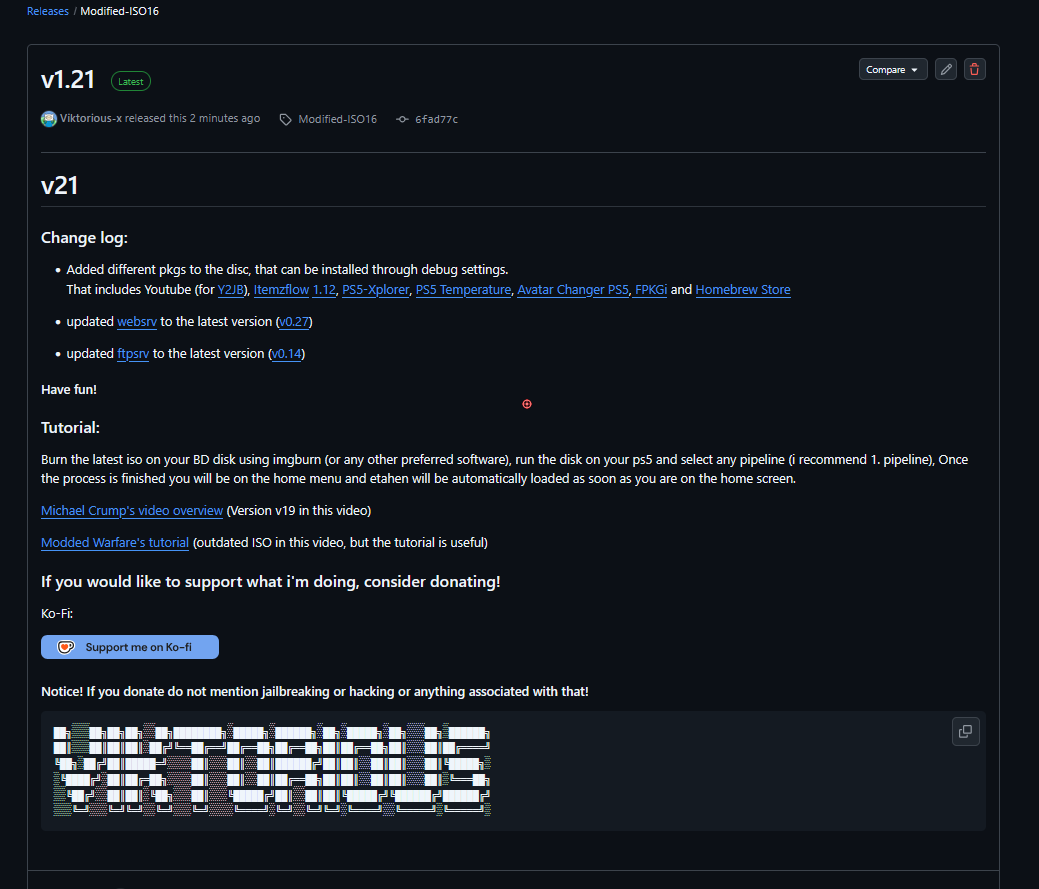Click the ASCII art banner in code block

pos(272,769)
